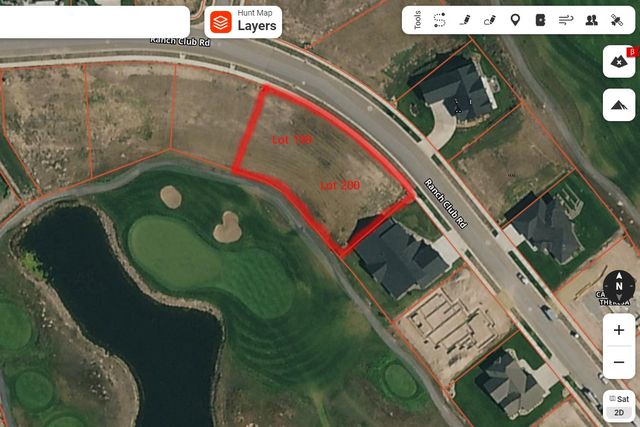Image resolution: width=640 pixels, height=427 pixels.
Task: Open the wind forecast tool
Action: click(566, 20)
